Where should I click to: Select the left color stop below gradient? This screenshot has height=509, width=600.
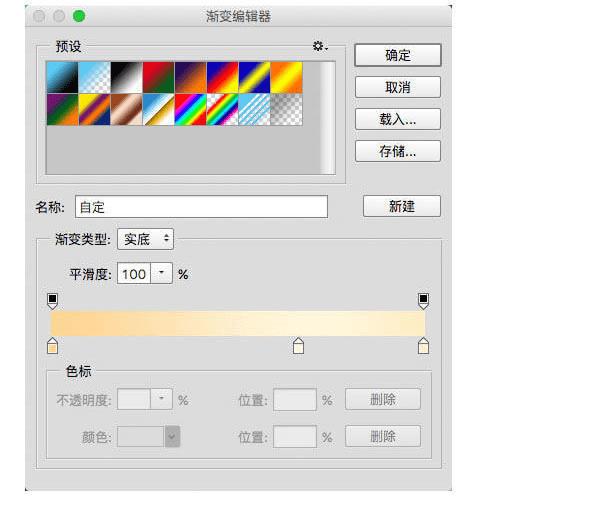[x=52, y=346]
